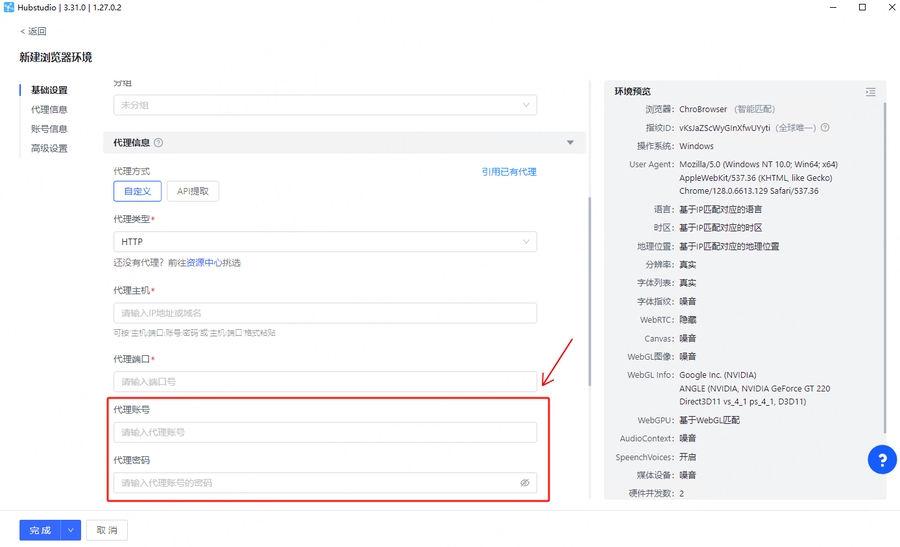Click the Hubstudio logo in title bar
The height and width of the screenshot is (547, 900).
pyautogui.click(x=9, y=7)
